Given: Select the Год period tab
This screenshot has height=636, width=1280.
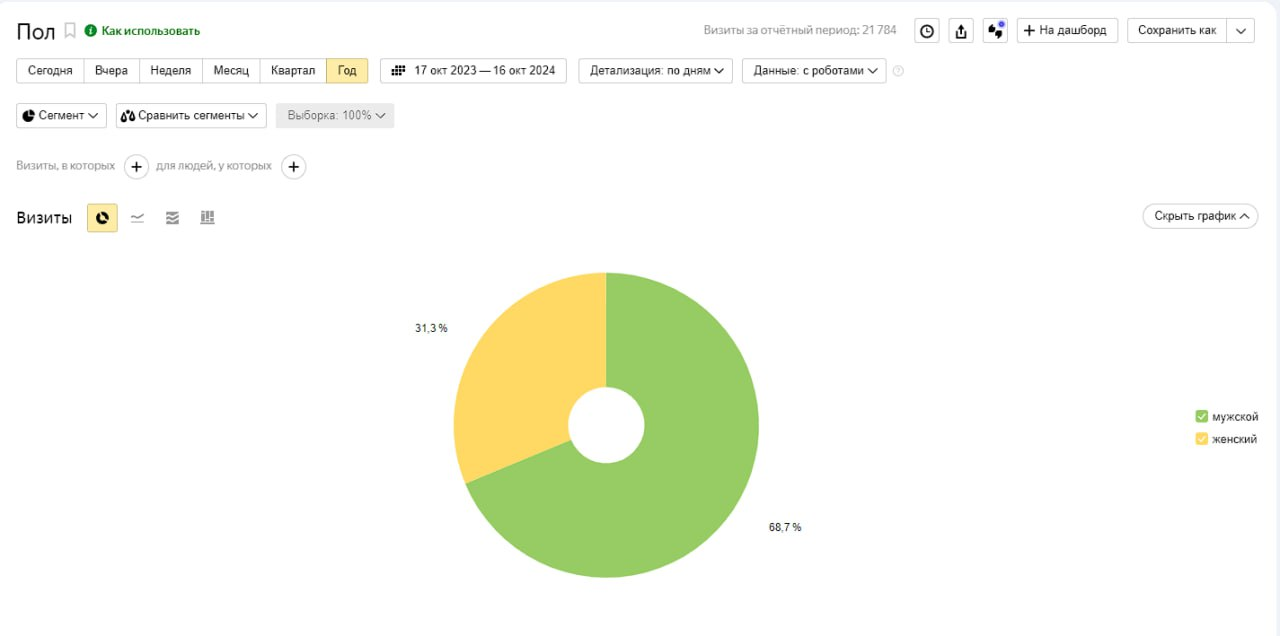Looking at the screenshot, I should (347, 71).
